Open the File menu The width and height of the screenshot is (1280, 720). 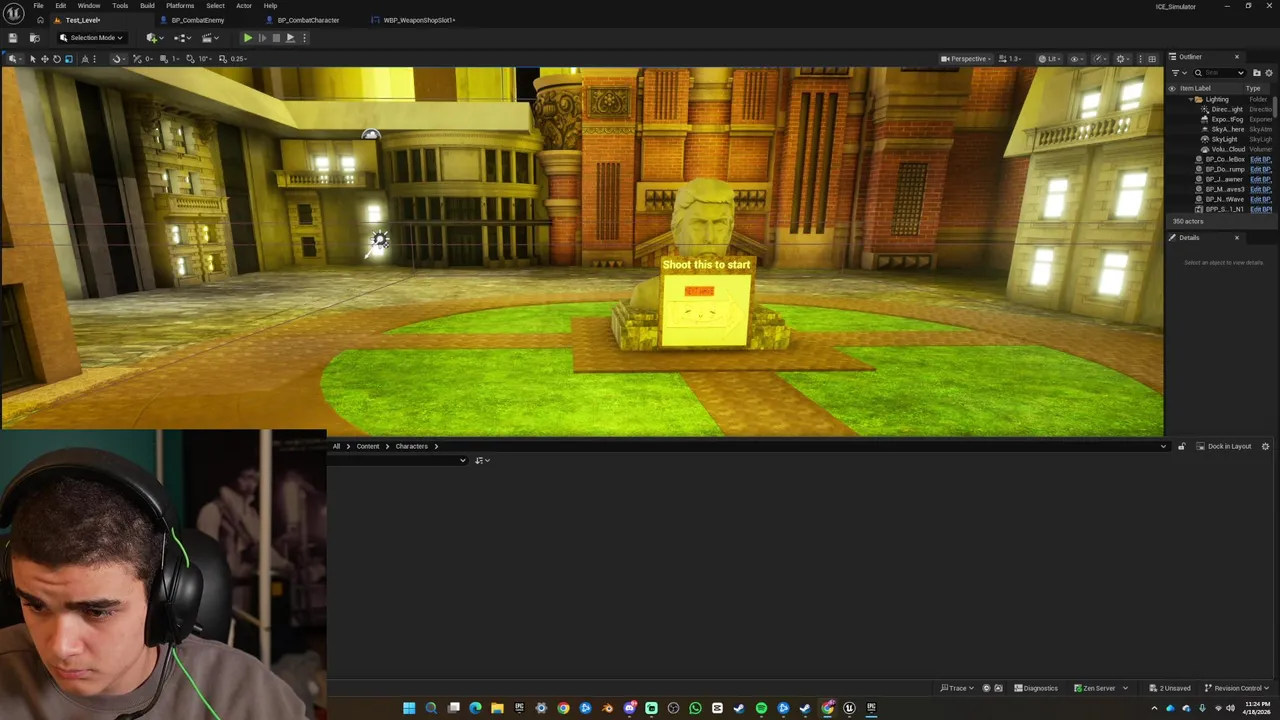coord(38,5)
